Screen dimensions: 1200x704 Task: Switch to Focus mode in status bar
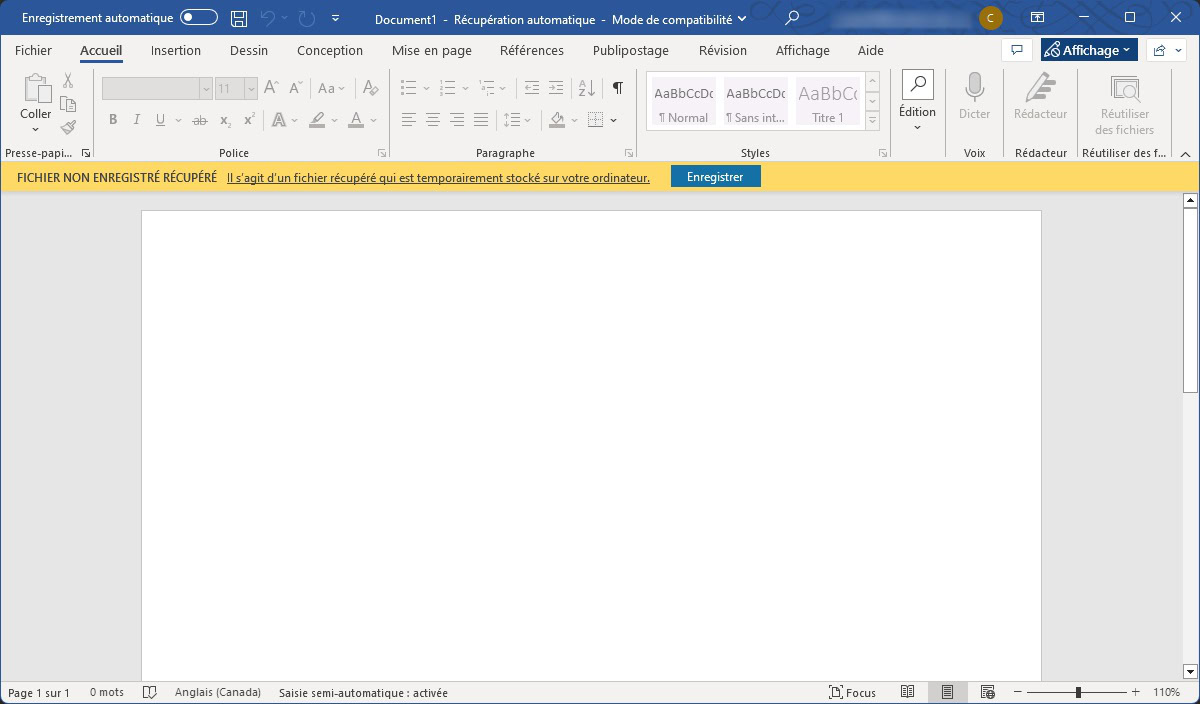point(852,692)
